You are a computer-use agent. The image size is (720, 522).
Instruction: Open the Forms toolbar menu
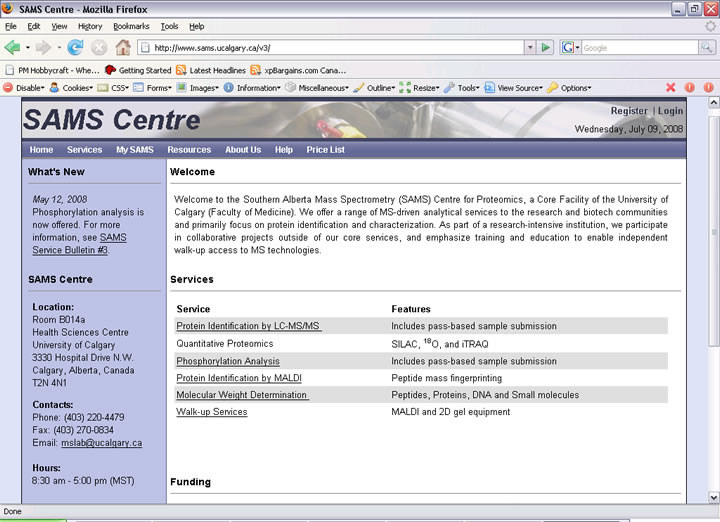[152, 88]
